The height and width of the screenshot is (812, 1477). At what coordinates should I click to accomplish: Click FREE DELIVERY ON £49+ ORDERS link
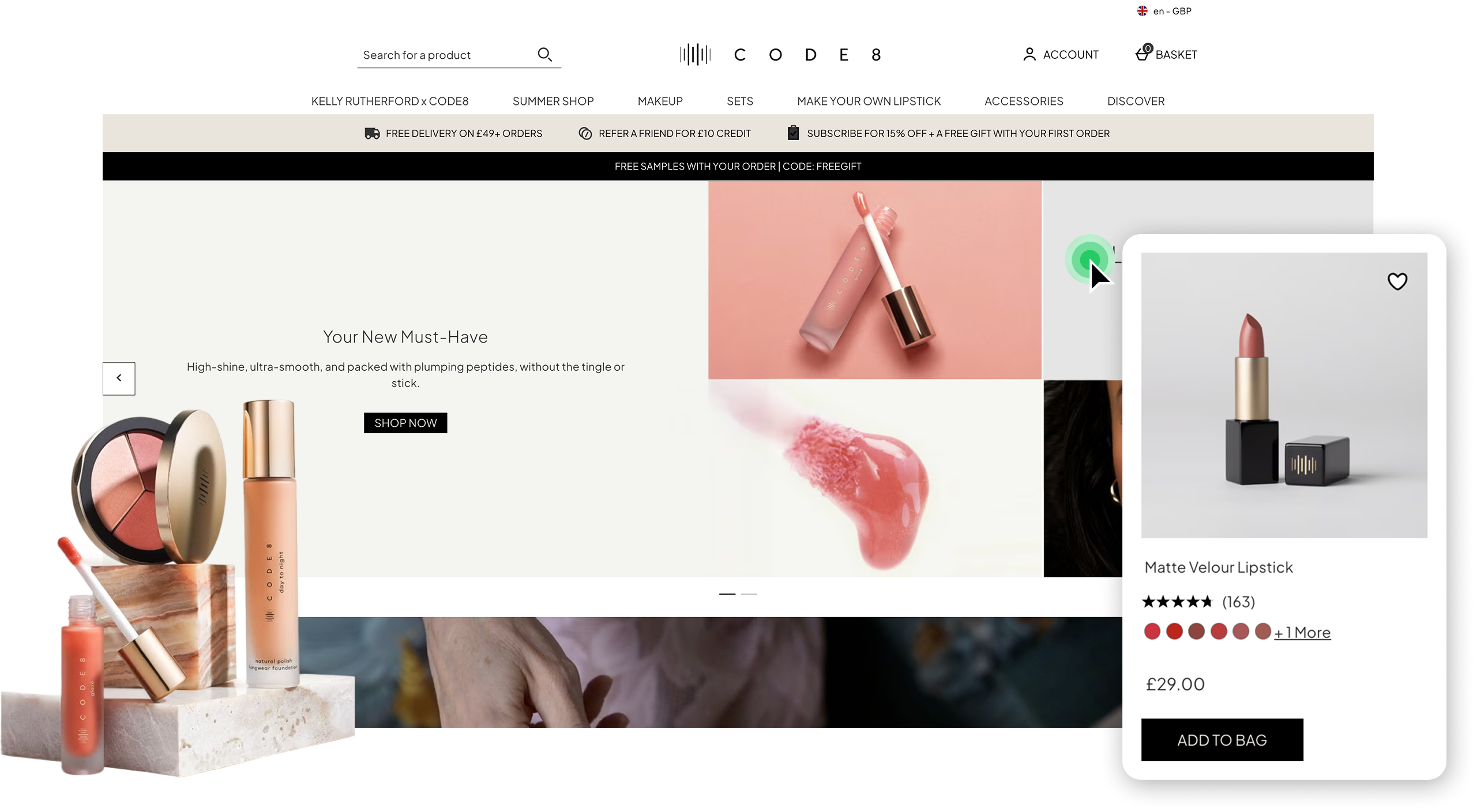464,134
